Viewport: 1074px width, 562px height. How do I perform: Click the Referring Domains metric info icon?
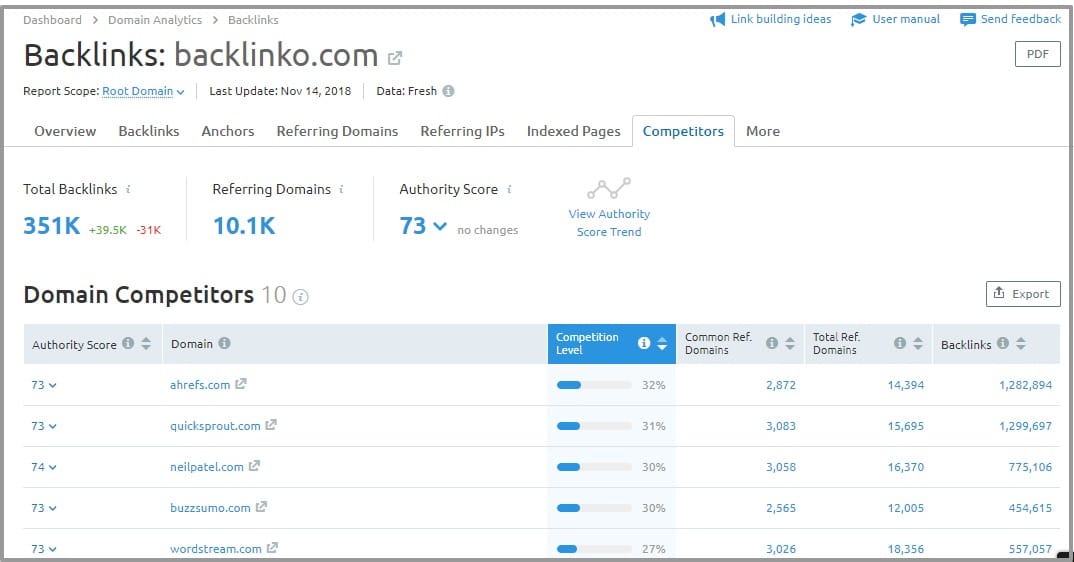[341, 189]
